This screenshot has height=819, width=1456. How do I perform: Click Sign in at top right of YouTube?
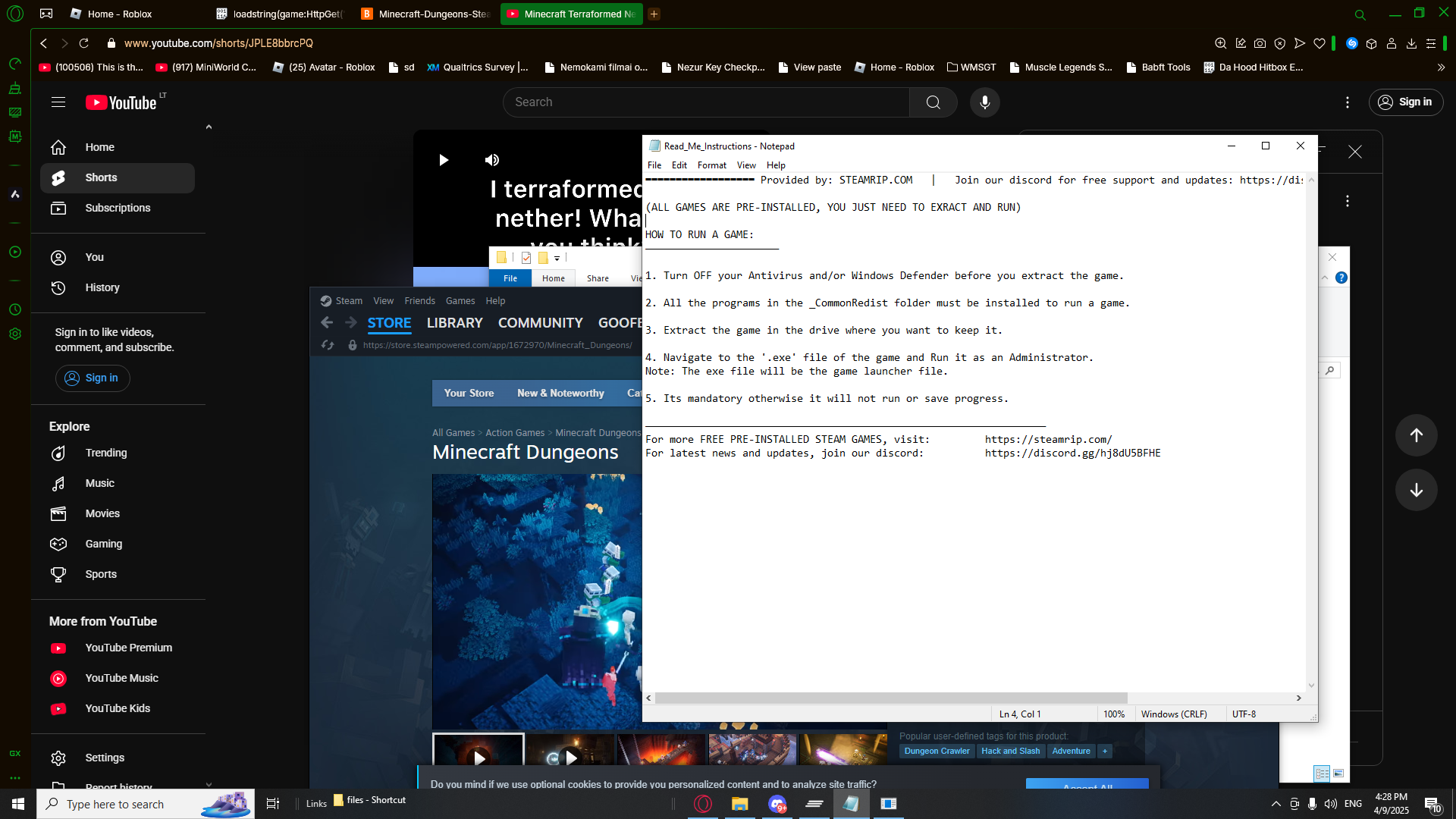click(1405, 102)
